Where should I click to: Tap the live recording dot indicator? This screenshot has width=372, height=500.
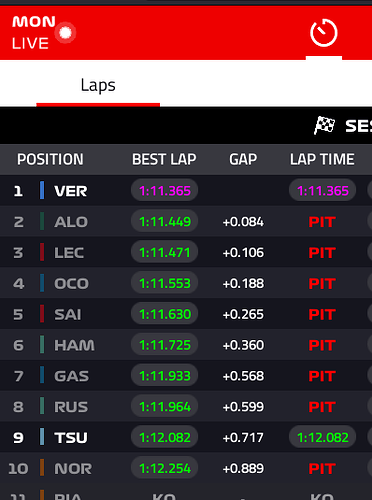point(65,32)
